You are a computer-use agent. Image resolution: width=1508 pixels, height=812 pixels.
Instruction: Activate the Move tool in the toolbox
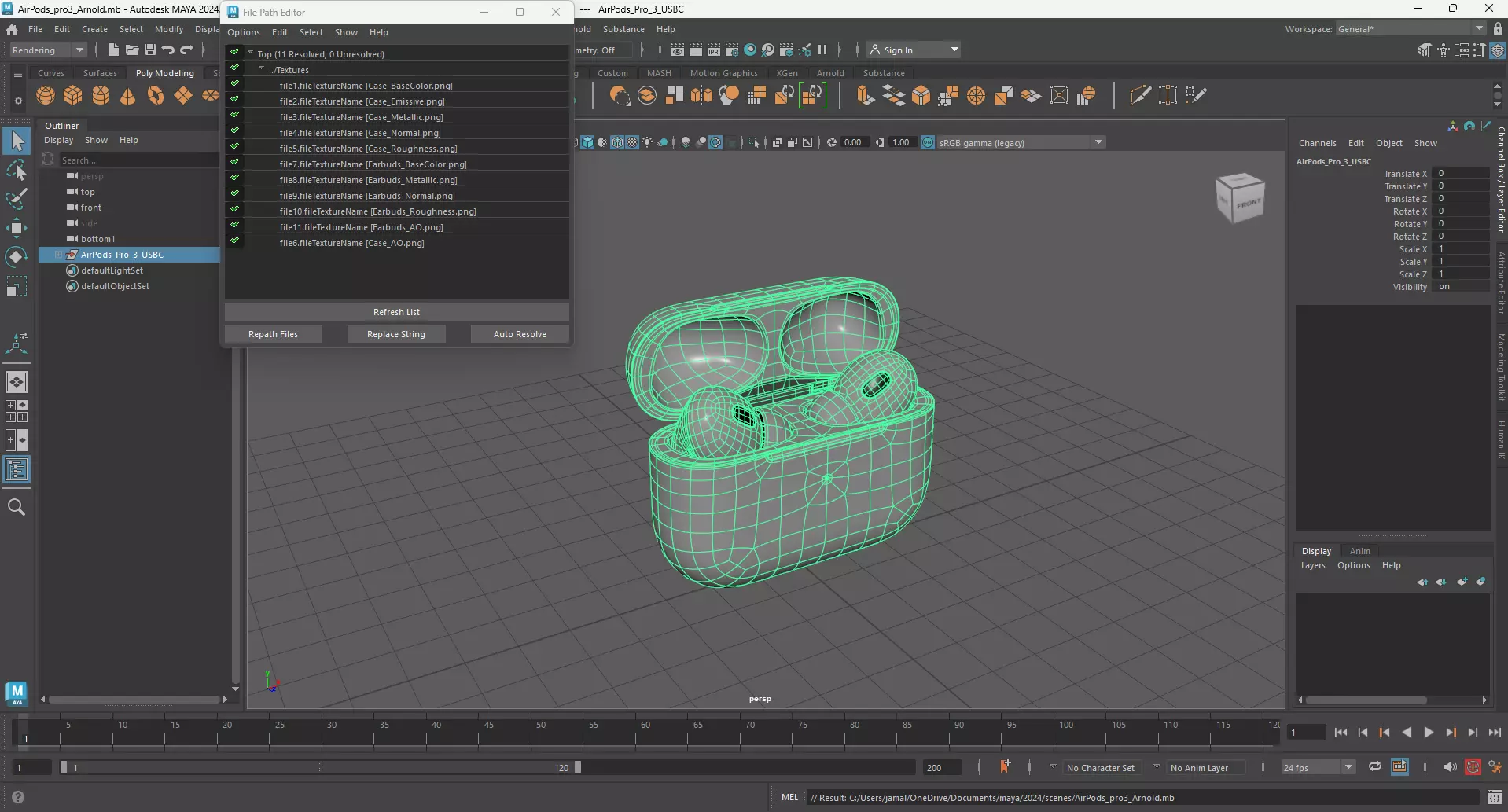(x=17, y=228)
